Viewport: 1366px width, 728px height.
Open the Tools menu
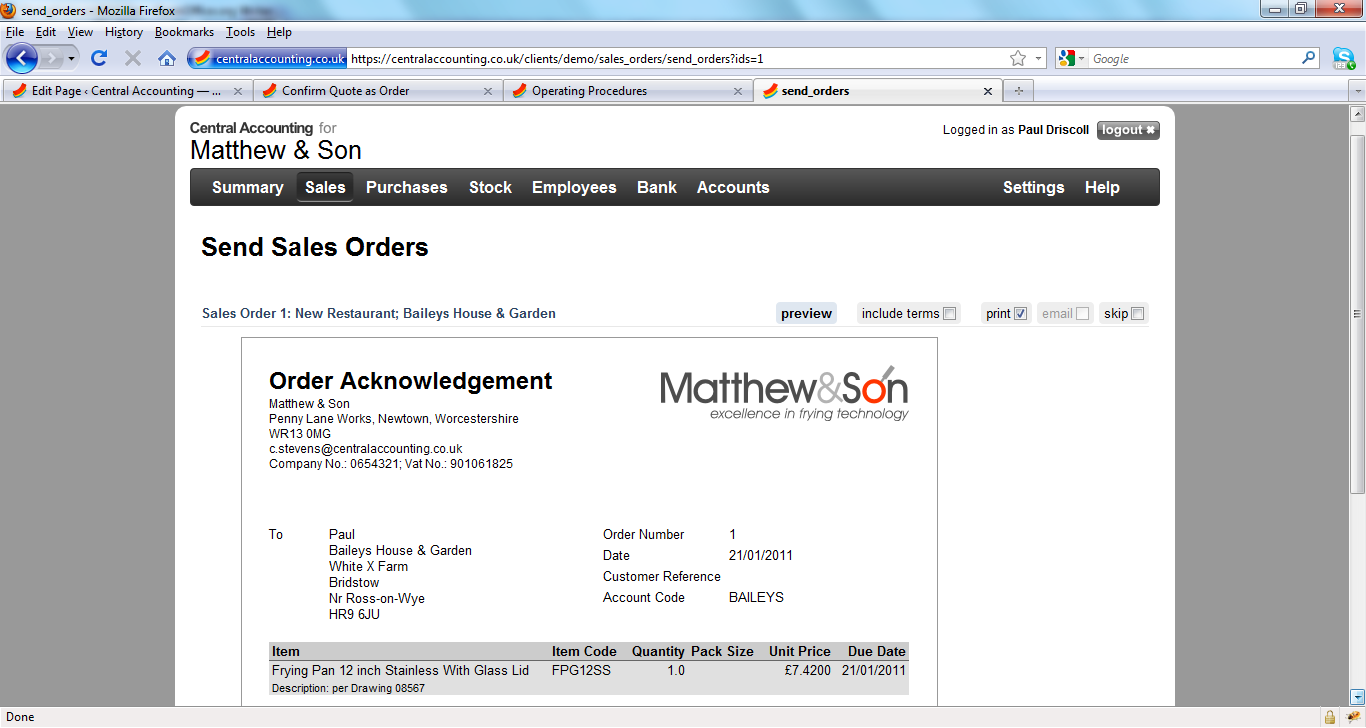[240, 32]
